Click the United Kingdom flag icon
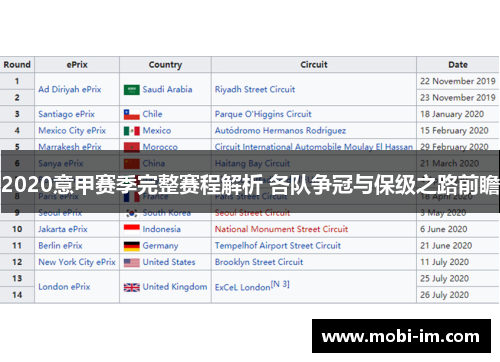 pyautogui.click(x=132, y=287)
